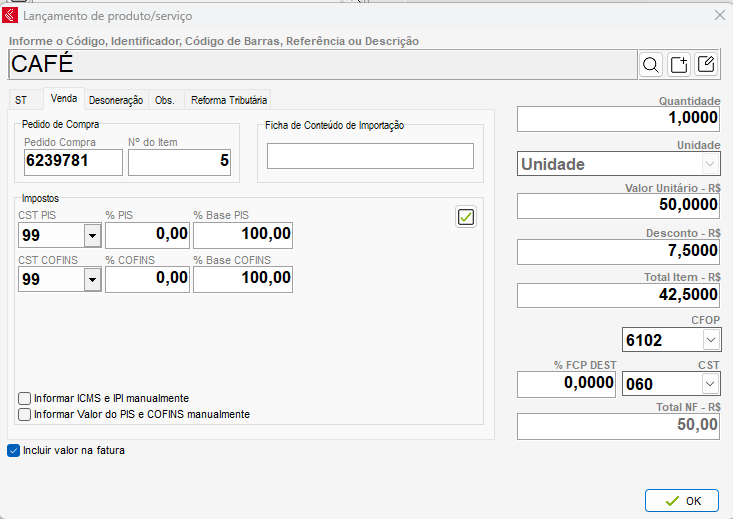Check Informar Valor do PIS e COFINS manualmente
Image resolution: width=733 pixels, height=519 pixels.
25,414
